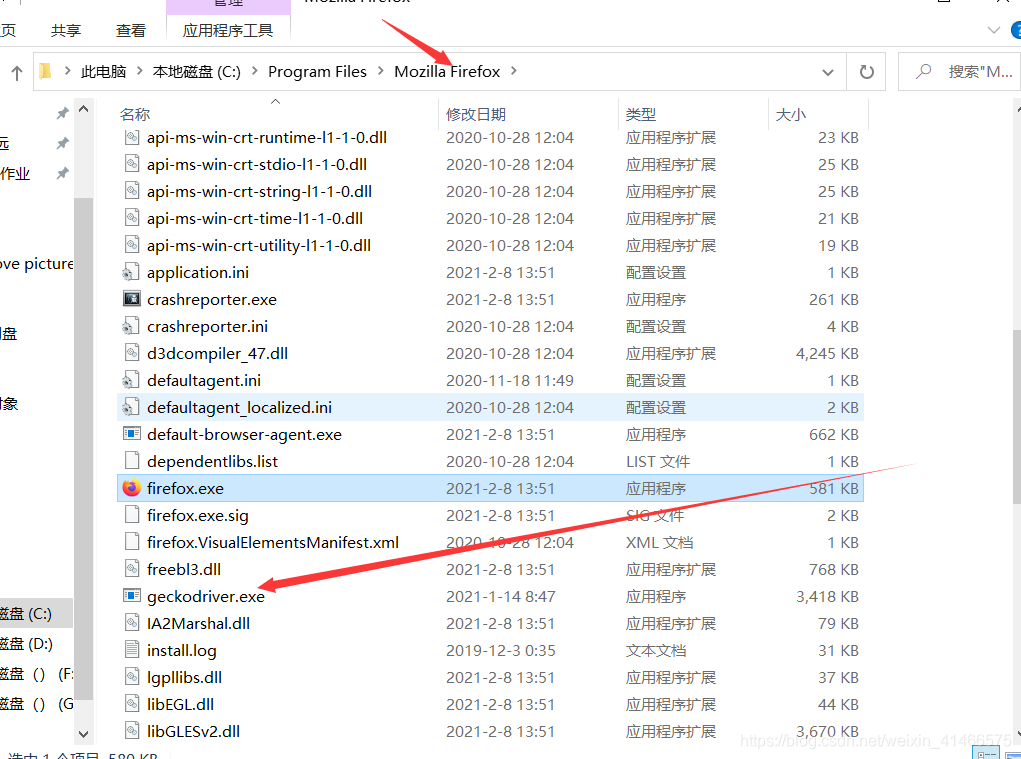Screen dimensions: 1021x759
Task: Click the 2019-12-3 0:35 date cell
Action: pyautogui.click(x=501, y=650)
